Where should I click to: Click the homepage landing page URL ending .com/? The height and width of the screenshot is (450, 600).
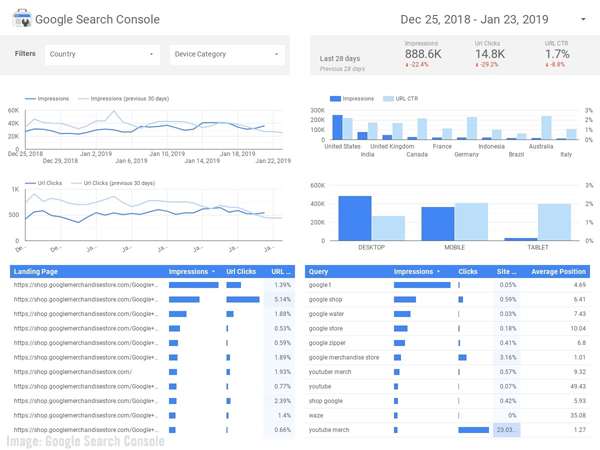73,372
